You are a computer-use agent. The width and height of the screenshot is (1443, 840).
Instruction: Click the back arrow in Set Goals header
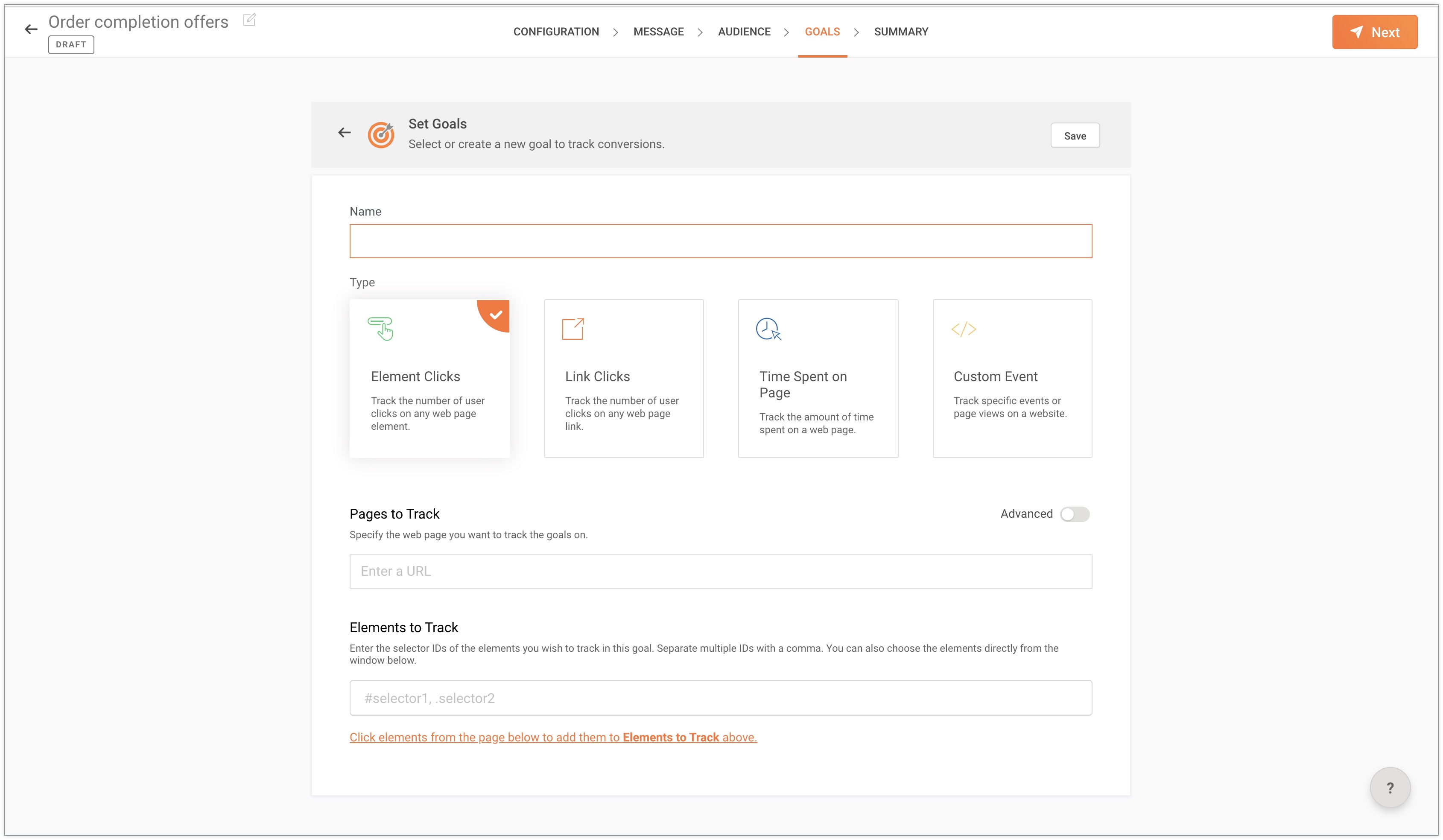click(344, 133)
